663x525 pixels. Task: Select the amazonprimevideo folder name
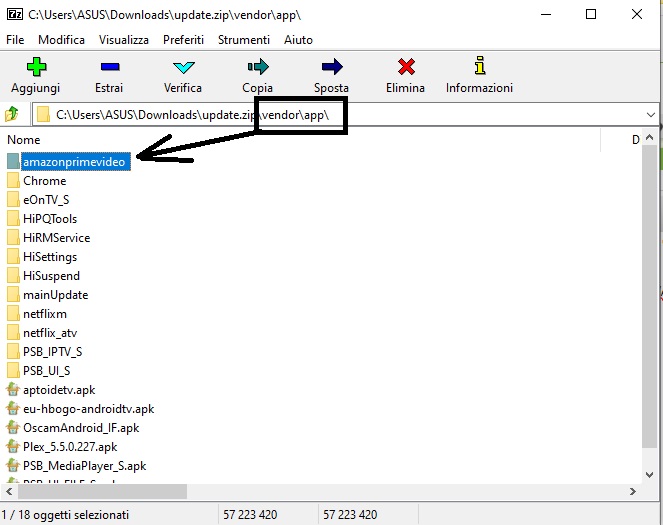pyautogui.click(x=74, y=162)
